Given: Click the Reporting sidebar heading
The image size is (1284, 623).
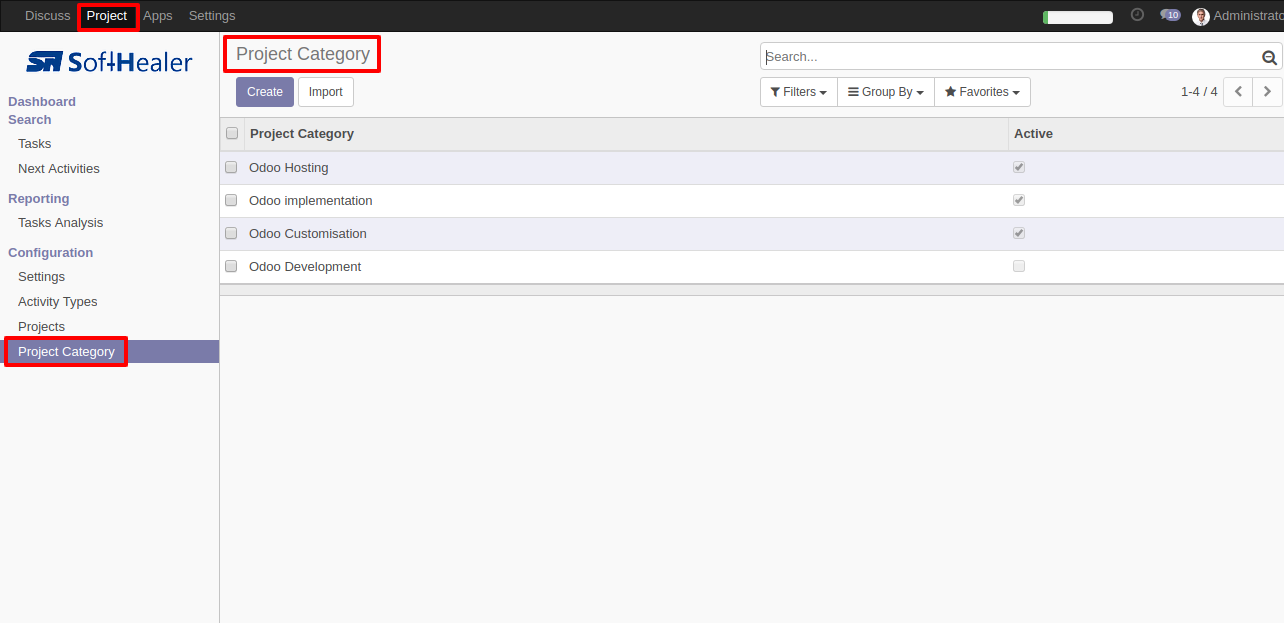Looking at the screenshot, I should 39,199.
